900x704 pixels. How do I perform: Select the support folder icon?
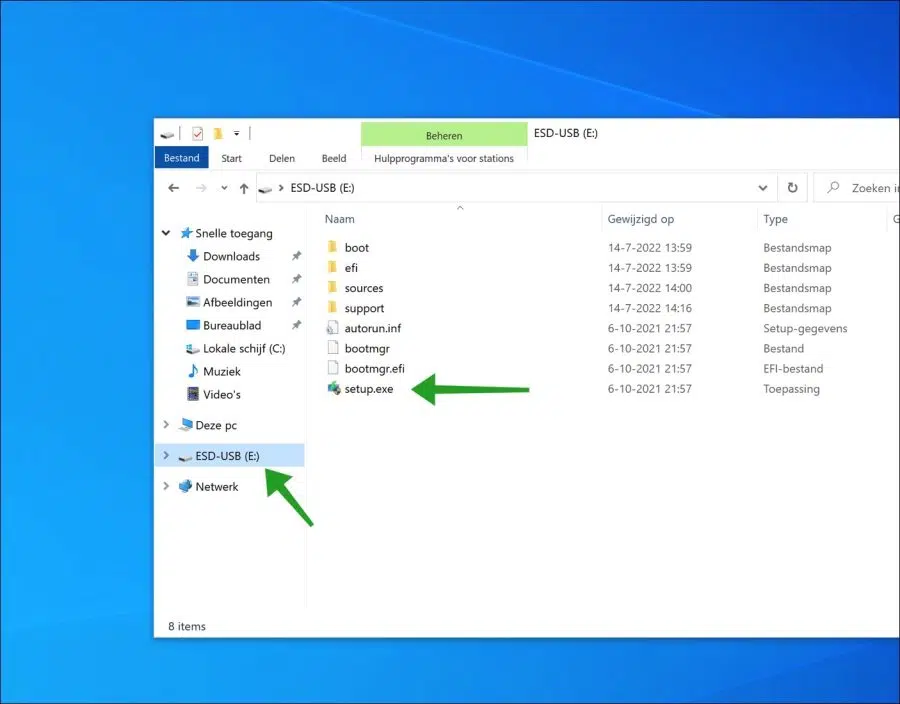(332, 307)
